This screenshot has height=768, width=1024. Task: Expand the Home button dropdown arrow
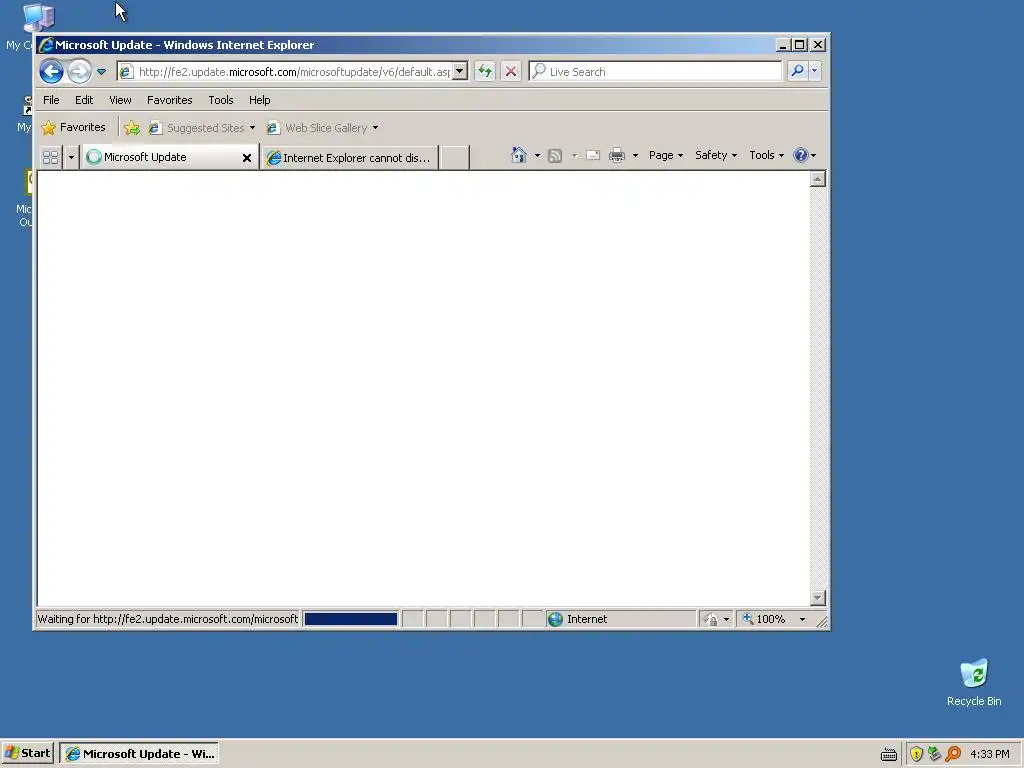537,155
